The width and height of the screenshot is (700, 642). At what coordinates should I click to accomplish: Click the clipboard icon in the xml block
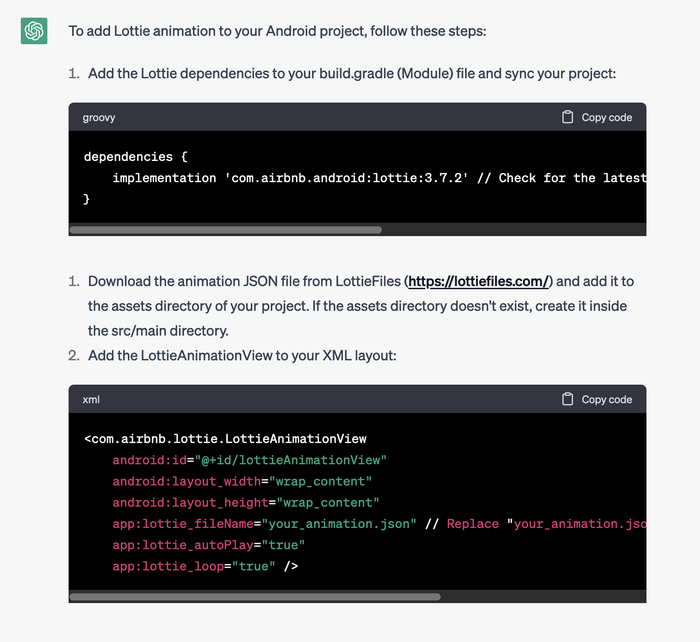pos(568,399)
